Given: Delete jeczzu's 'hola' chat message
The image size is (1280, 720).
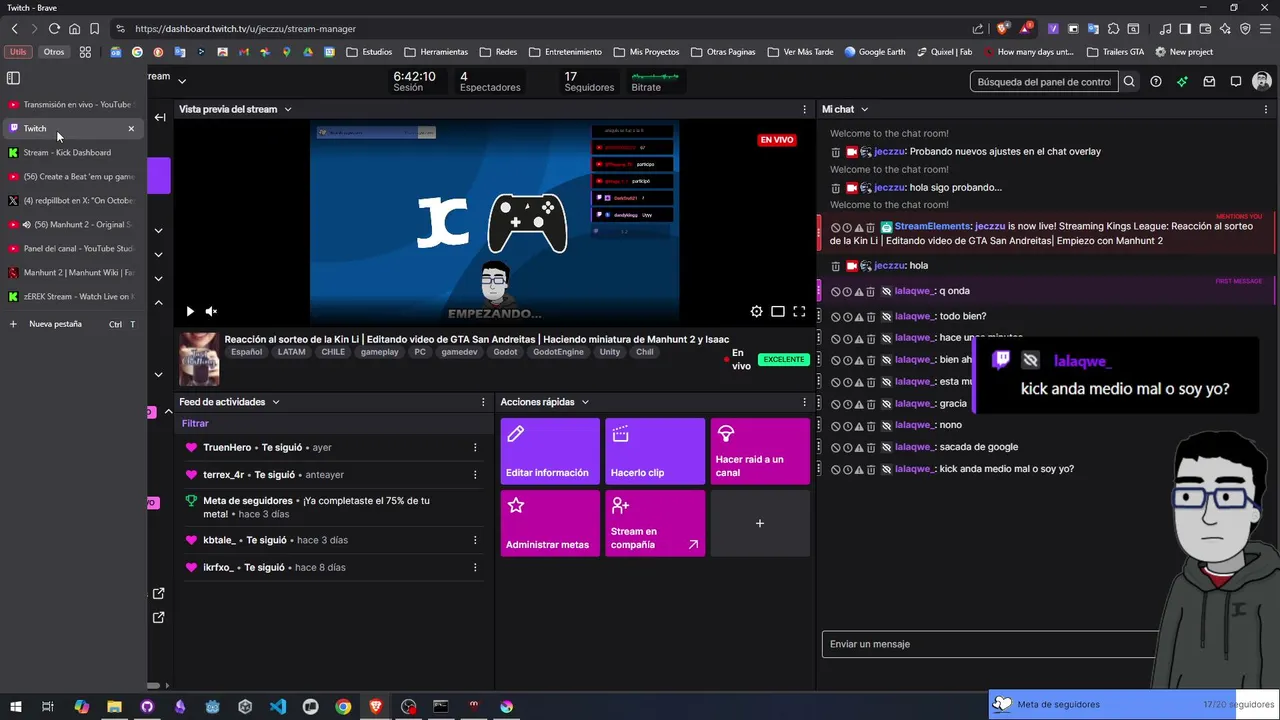Looking at the screenshot, I should (x=836, y=266).
